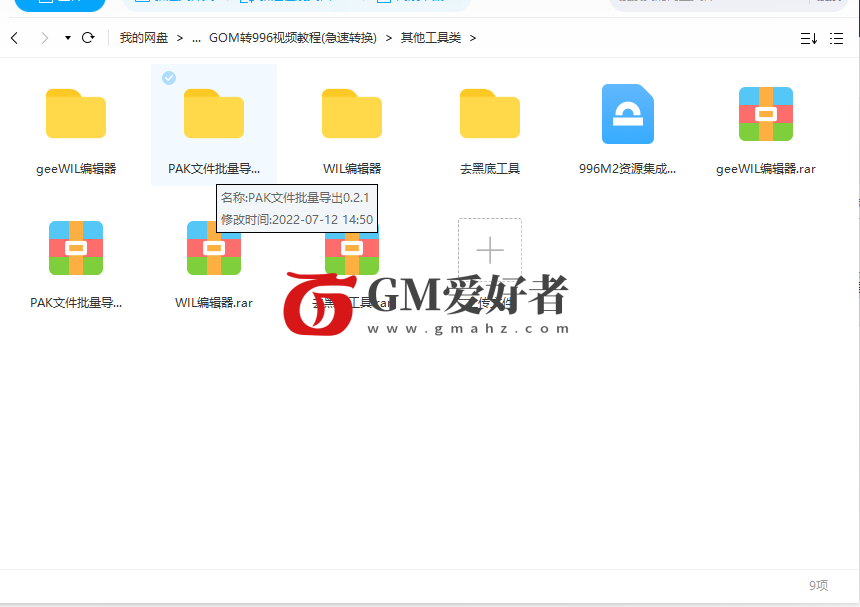Switch to list view mode
Image resolution: width=860 pixels, height=607 pixels.
click(836, 38)
